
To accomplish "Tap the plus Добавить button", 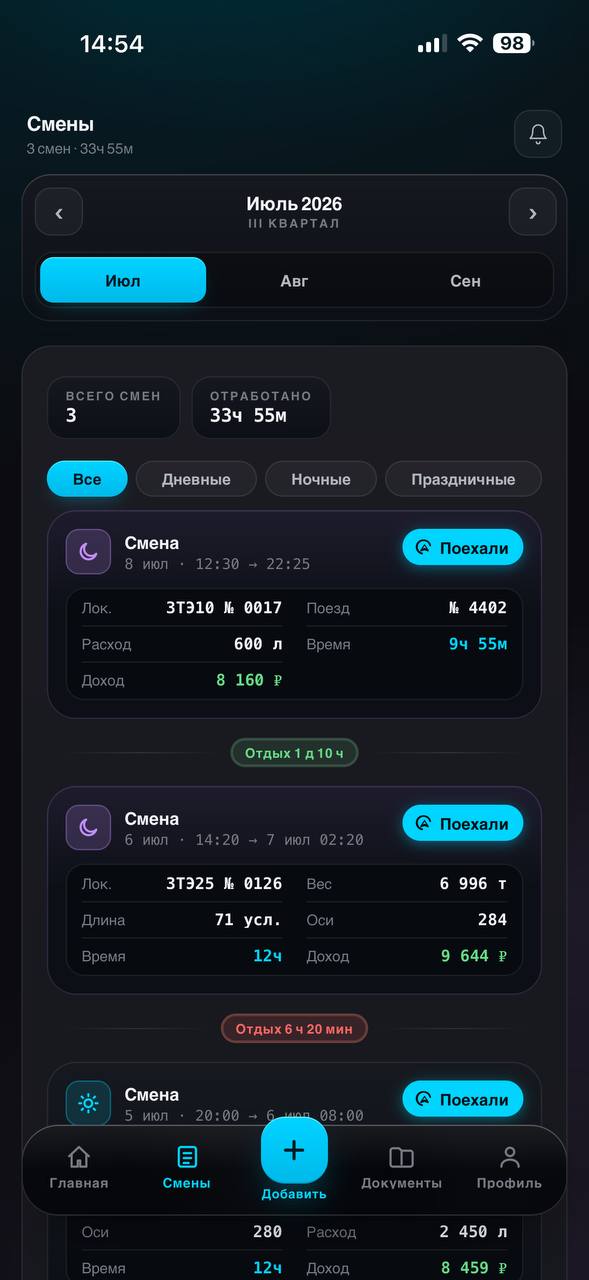I will coord(294,1150).
